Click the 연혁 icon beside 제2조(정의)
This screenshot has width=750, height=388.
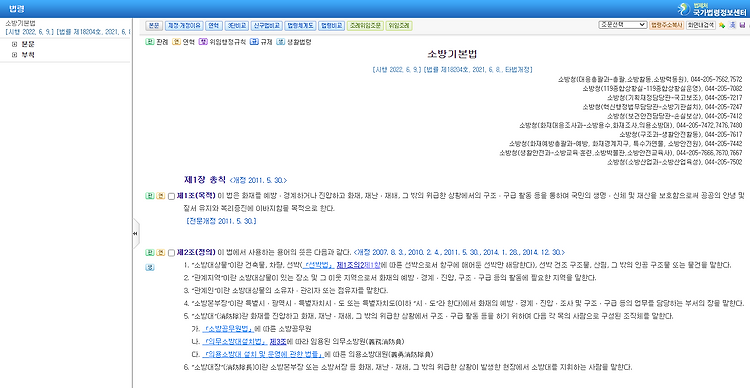pos(161,253)
